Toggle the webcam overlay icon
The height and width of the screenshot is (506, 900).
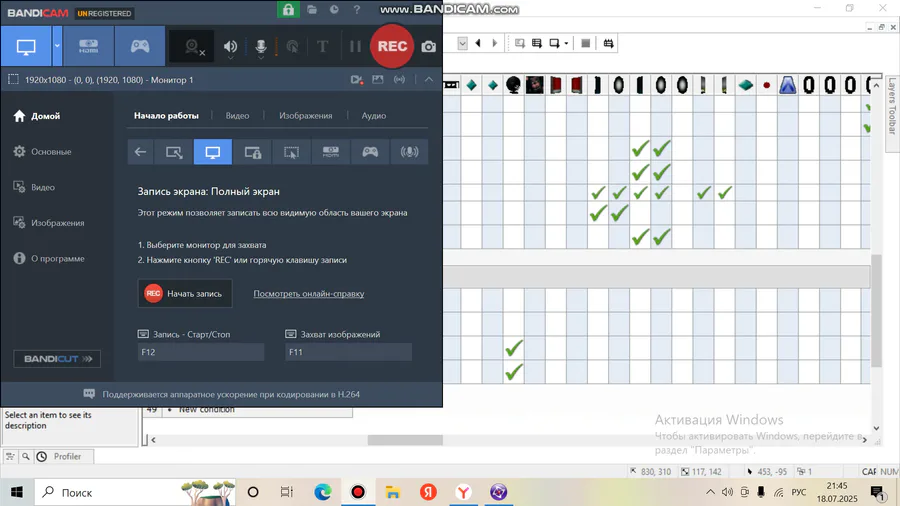click(193, 46)
